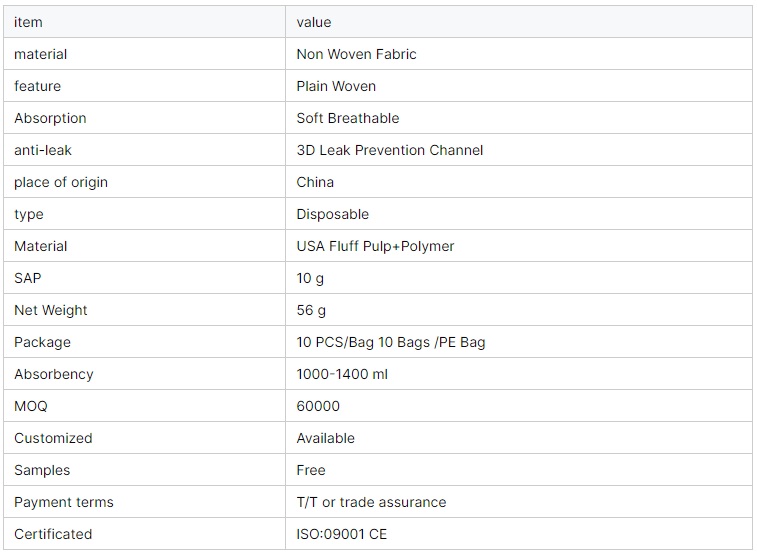
Task: Click '10 PCS/Bag 10 Bags /PE Bag'
Action: point(391,342)
